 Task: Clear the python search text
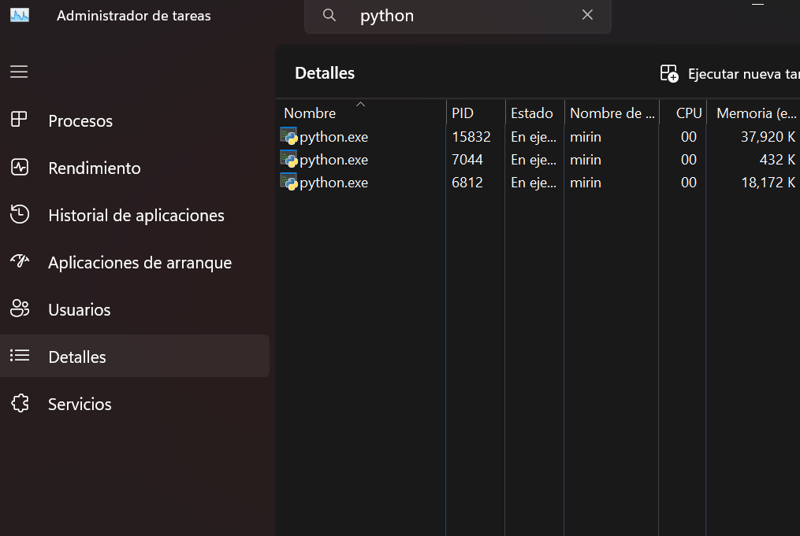point(587,15)
